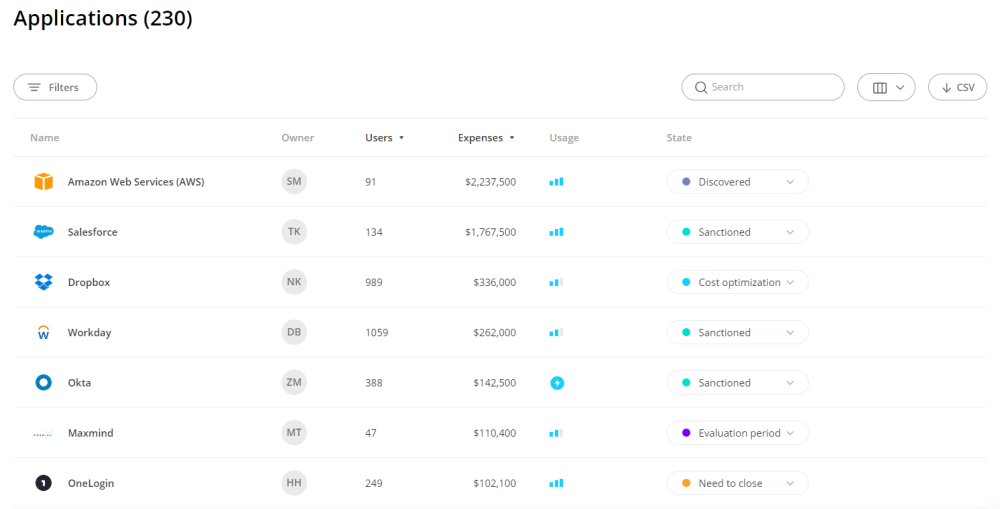Expand the Discovered state dropdown for AWS
Screen dimensions: 1000x509
pos(737,182)
